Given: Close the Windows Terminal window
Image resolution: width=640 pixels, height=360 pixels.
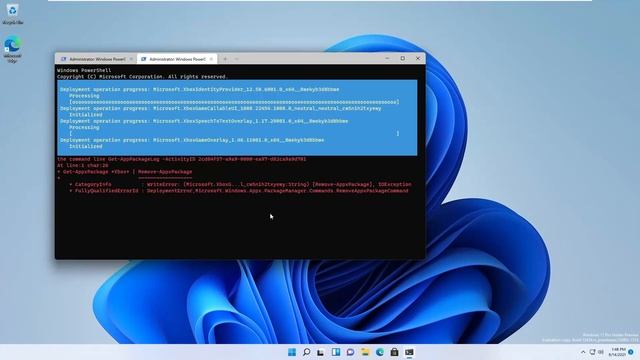Looking at the screenshot, I should point(418,59).
